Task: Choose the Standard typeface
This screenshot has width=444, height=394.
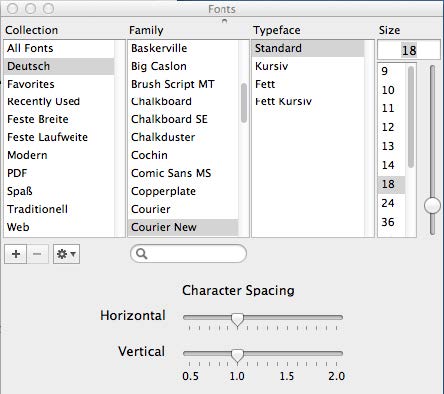Action: point(308,48)
